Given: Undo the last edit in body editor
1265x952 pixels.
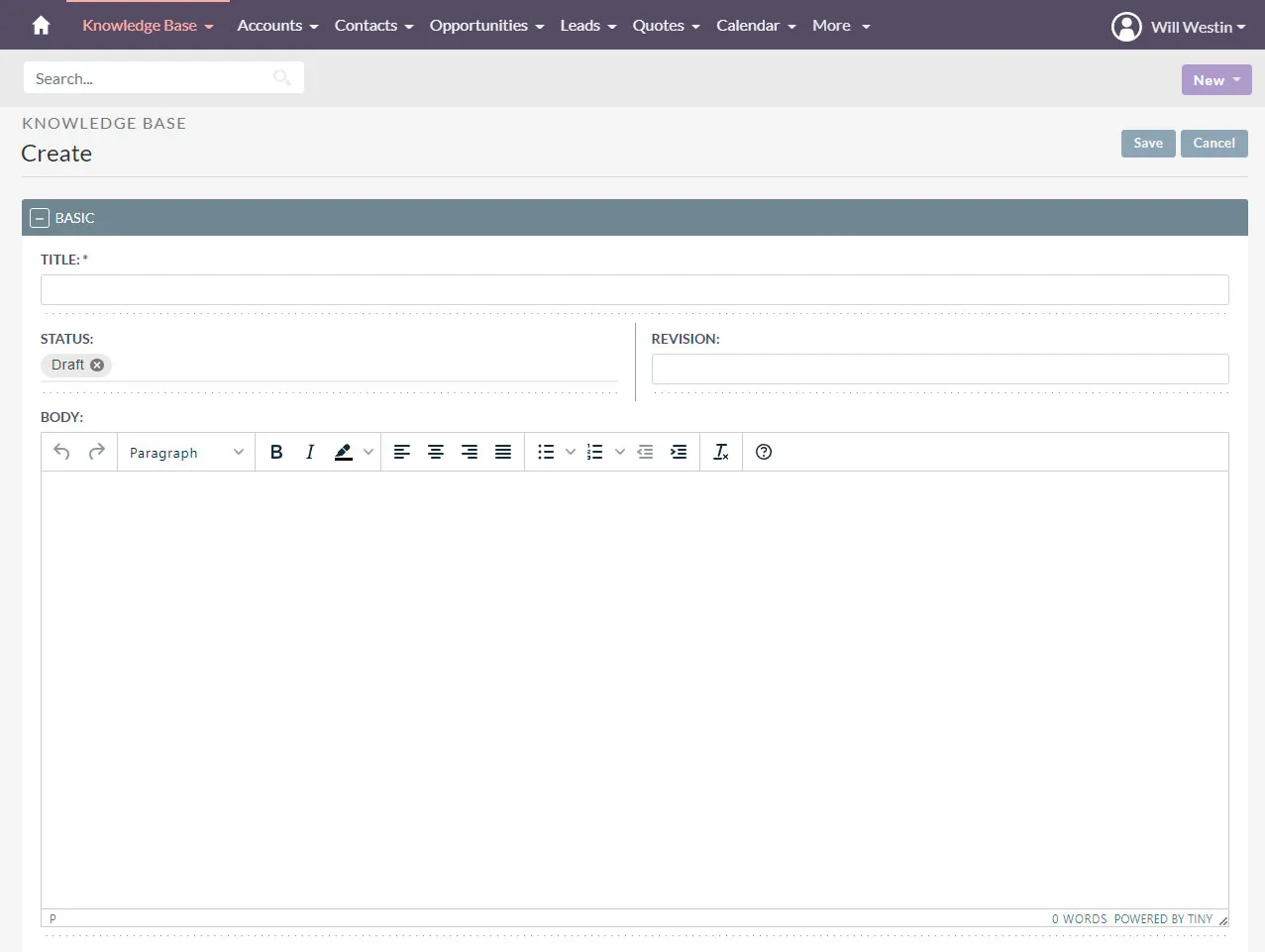Looking at the screenshot, I should coord(61,452).
